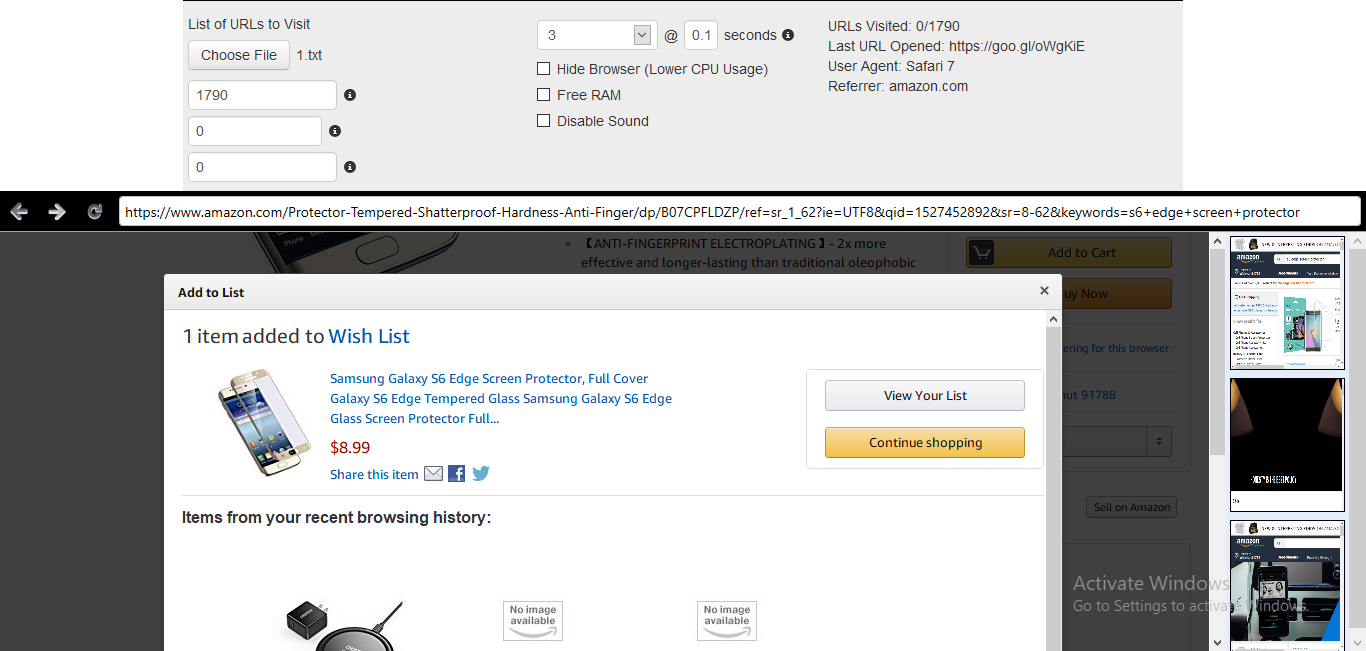This screenshot has width=1366, height=651.
Task: Share this item via email icon
Action: point(433,474)
